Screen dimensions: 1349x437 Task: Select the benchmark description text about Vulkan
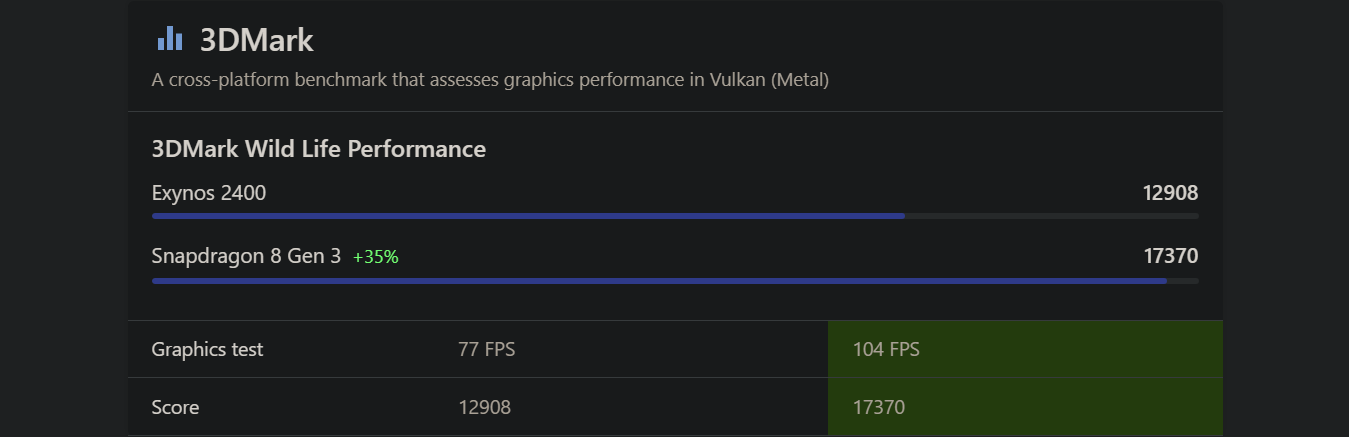coord(490,79)
